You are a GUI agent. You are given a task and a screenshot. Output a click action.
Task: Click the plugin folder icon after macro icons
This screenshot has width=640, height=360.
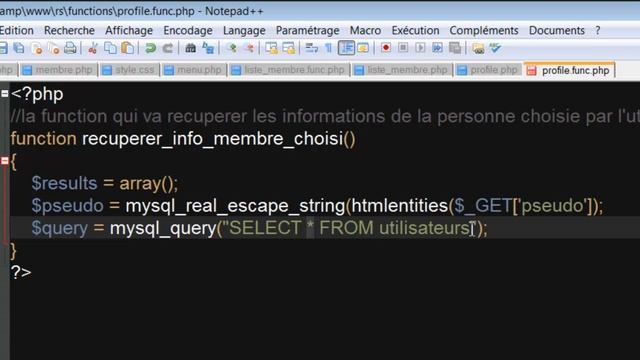tap(478, 48)
